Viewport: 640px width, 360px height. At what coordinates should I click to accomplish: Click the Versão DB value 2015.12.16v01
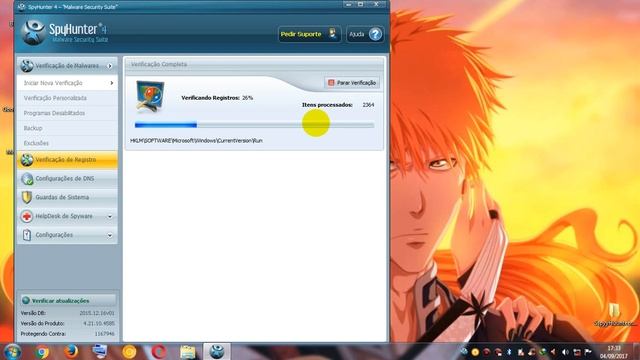pos(97,313)
